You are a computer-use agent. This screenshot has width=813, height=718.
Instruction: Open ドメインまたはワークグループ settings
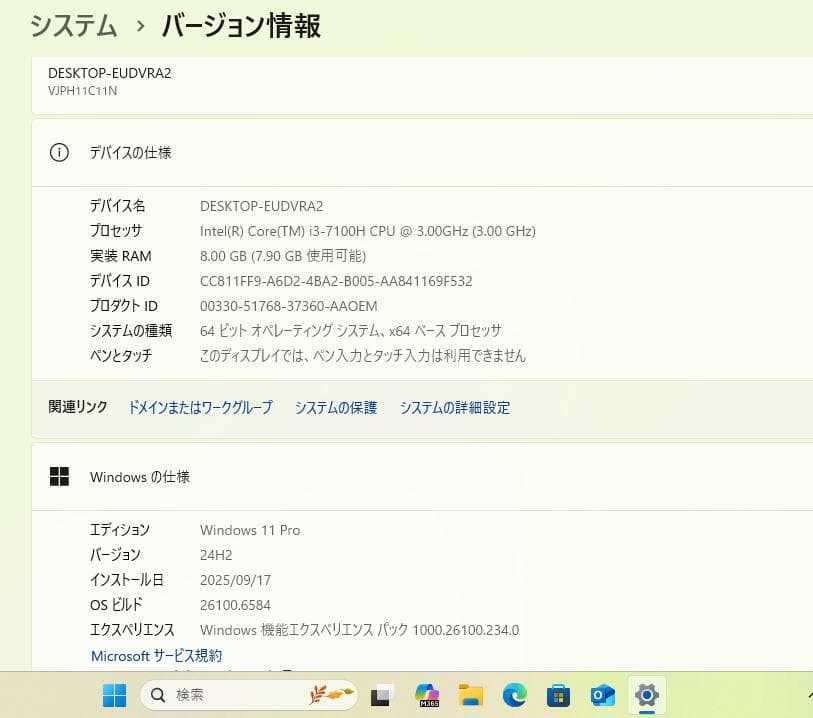click(199, 407)
